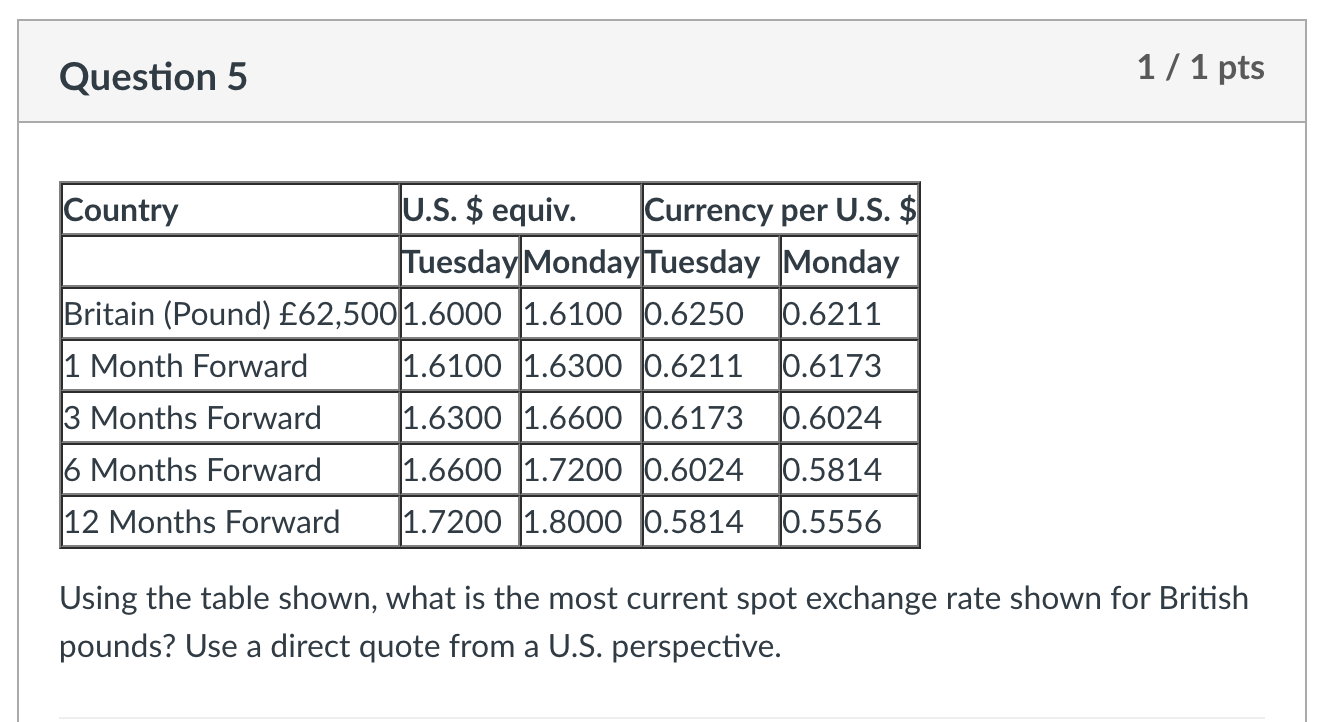The height and width of the screenshot is (722, 1342).
Task: Click the Currency per U.S. $ header
Action: [780, 210]
